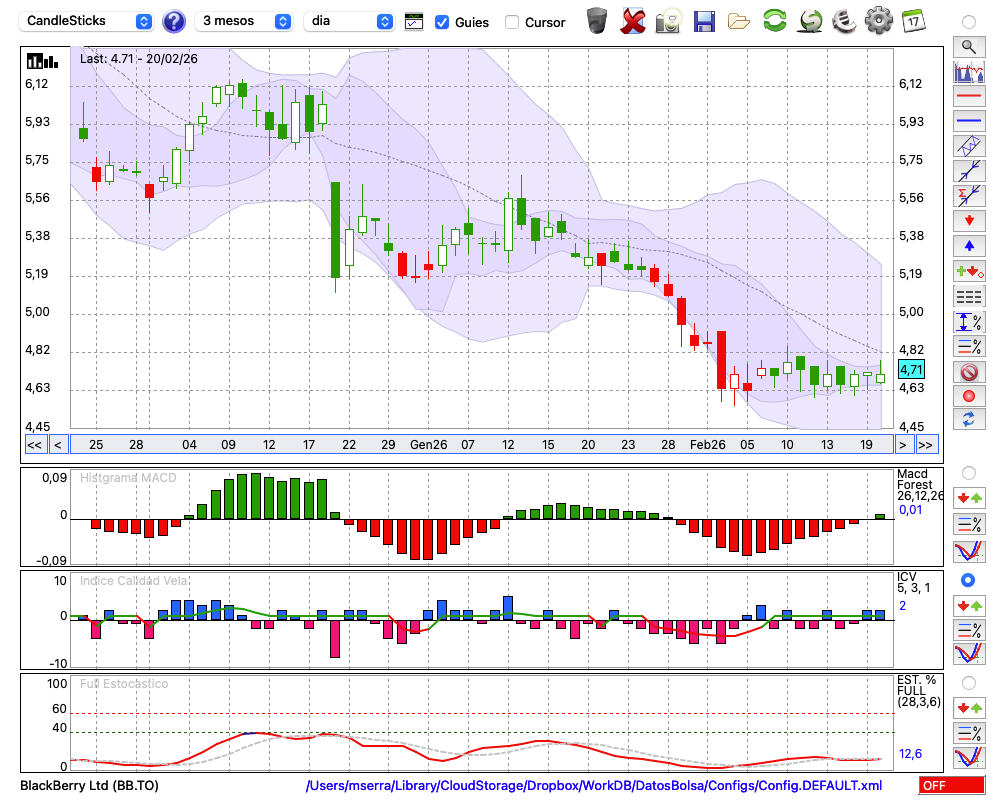The height and width of the screenshot is (800, 1000).
Task: Click the trash can icon in toolbar
Action: click(597, 20)
